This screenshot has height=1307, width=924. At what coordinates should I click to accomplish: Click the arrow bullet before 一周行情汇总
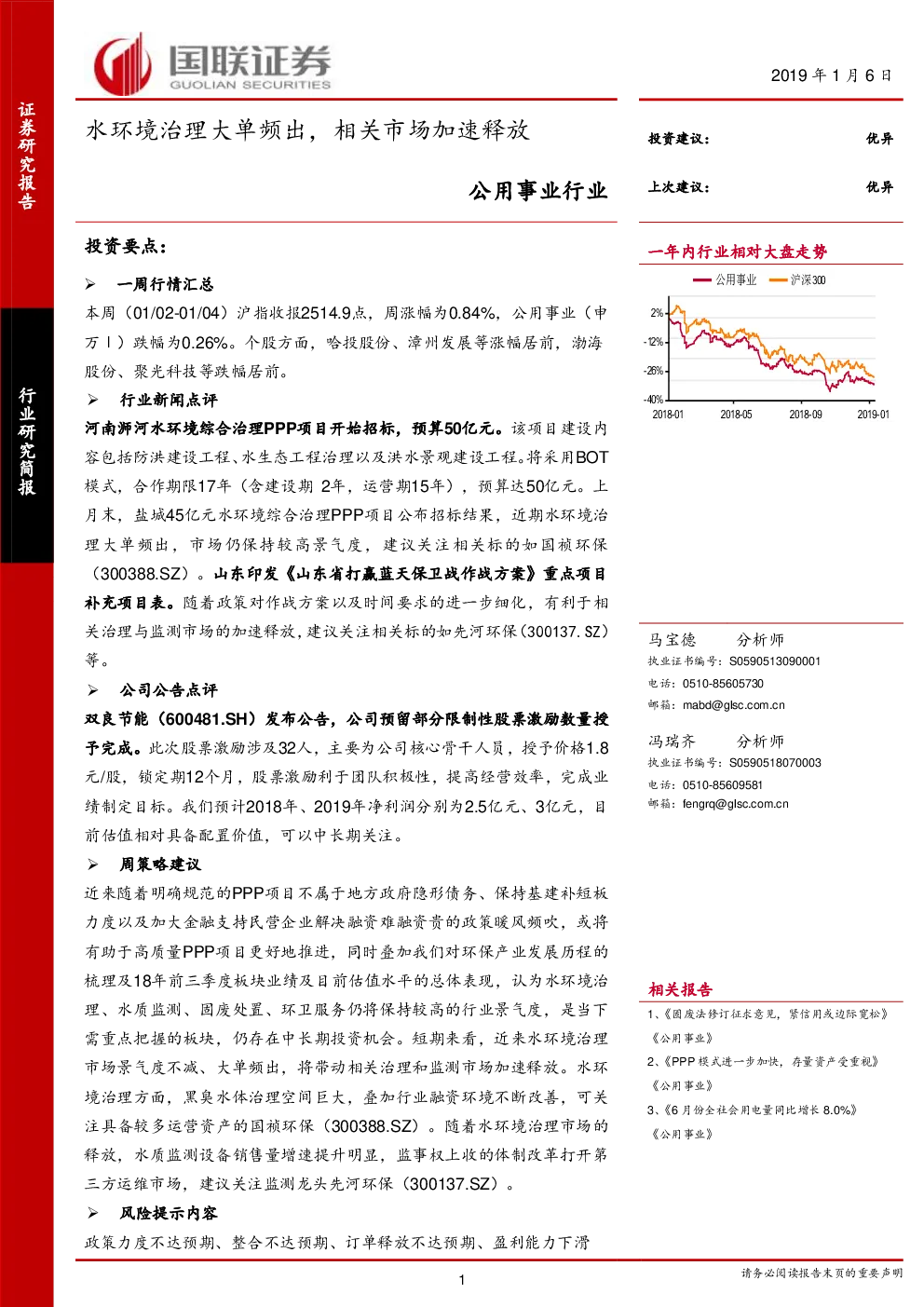pos(91,284)
